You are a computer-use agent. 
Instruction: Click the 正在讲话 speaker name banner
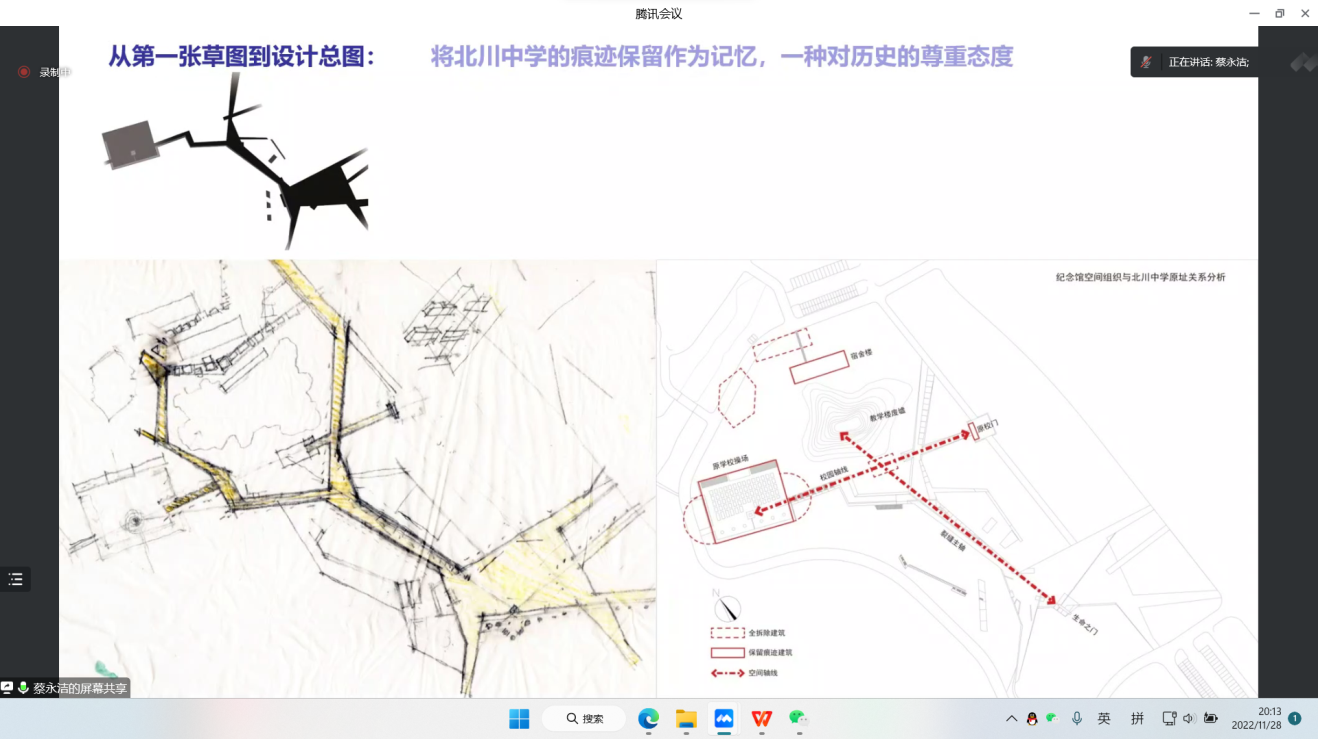1208,62
